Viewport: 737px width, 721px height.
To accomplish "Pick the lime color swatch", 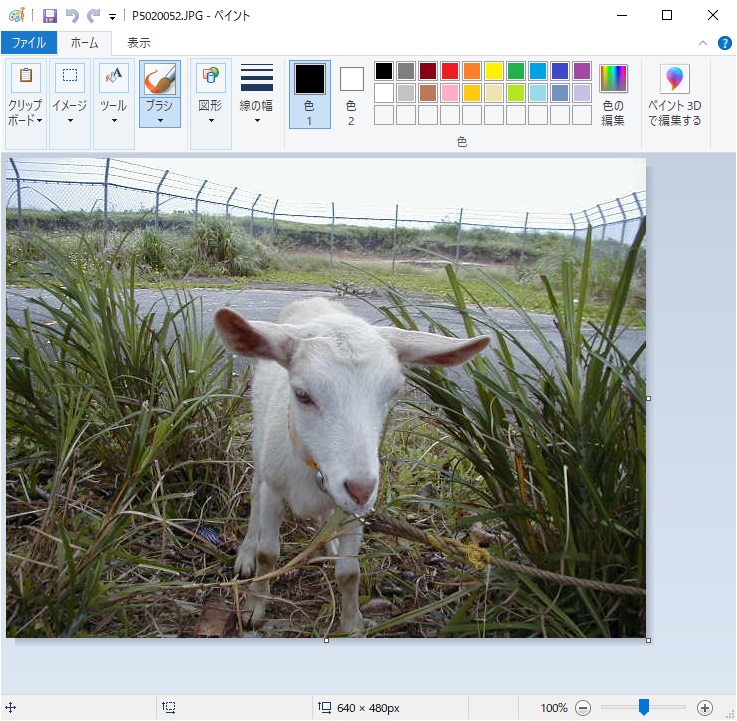I will click(x=516, y=93).
